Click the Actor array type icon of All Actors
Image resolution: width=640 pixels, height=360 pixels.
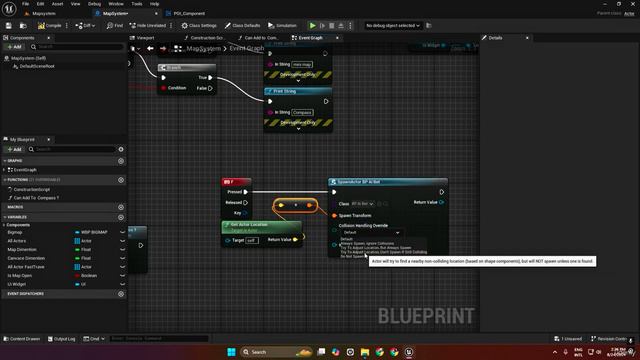77,241
